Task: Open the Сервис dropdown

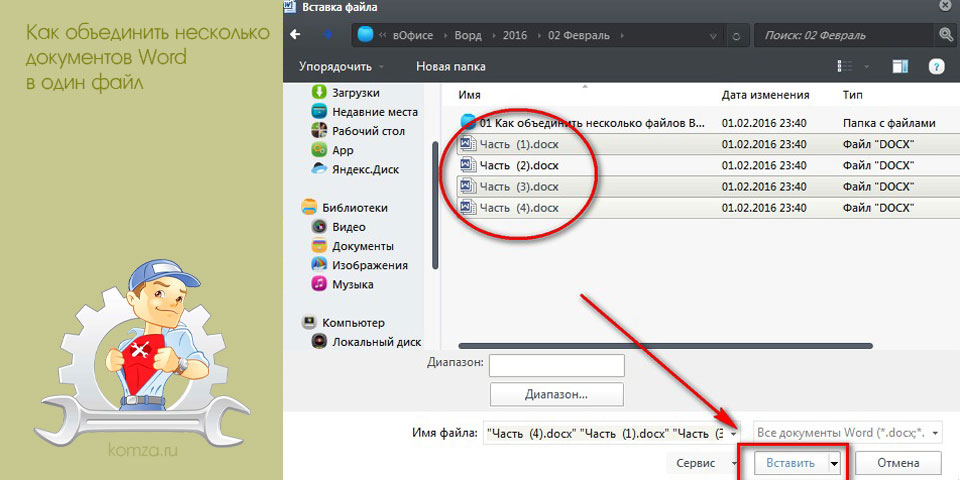Action: pos(705,463)
